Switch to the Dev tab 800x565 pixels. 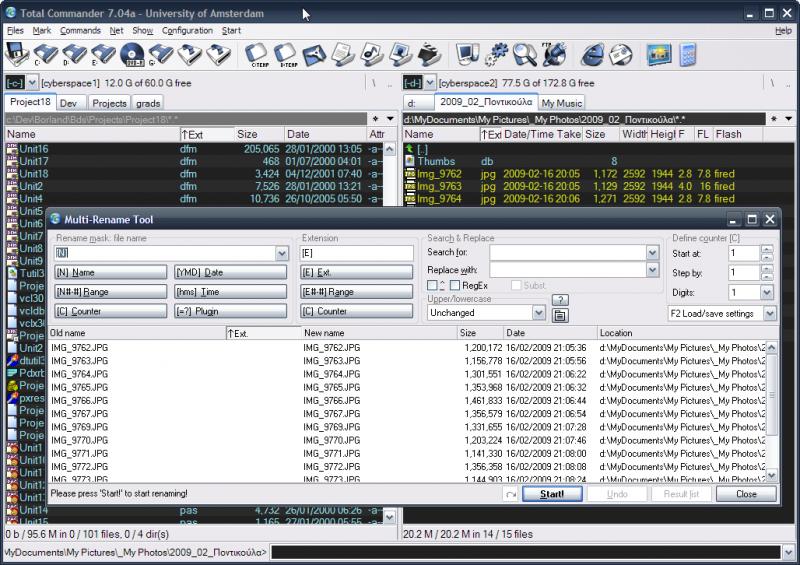(68, 103)
